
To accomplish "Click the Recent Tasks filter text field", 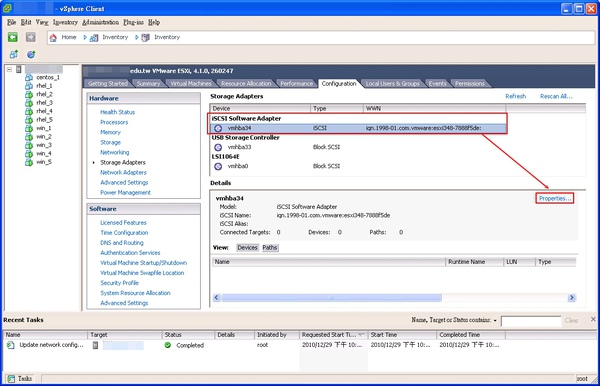I will point(531,321).
